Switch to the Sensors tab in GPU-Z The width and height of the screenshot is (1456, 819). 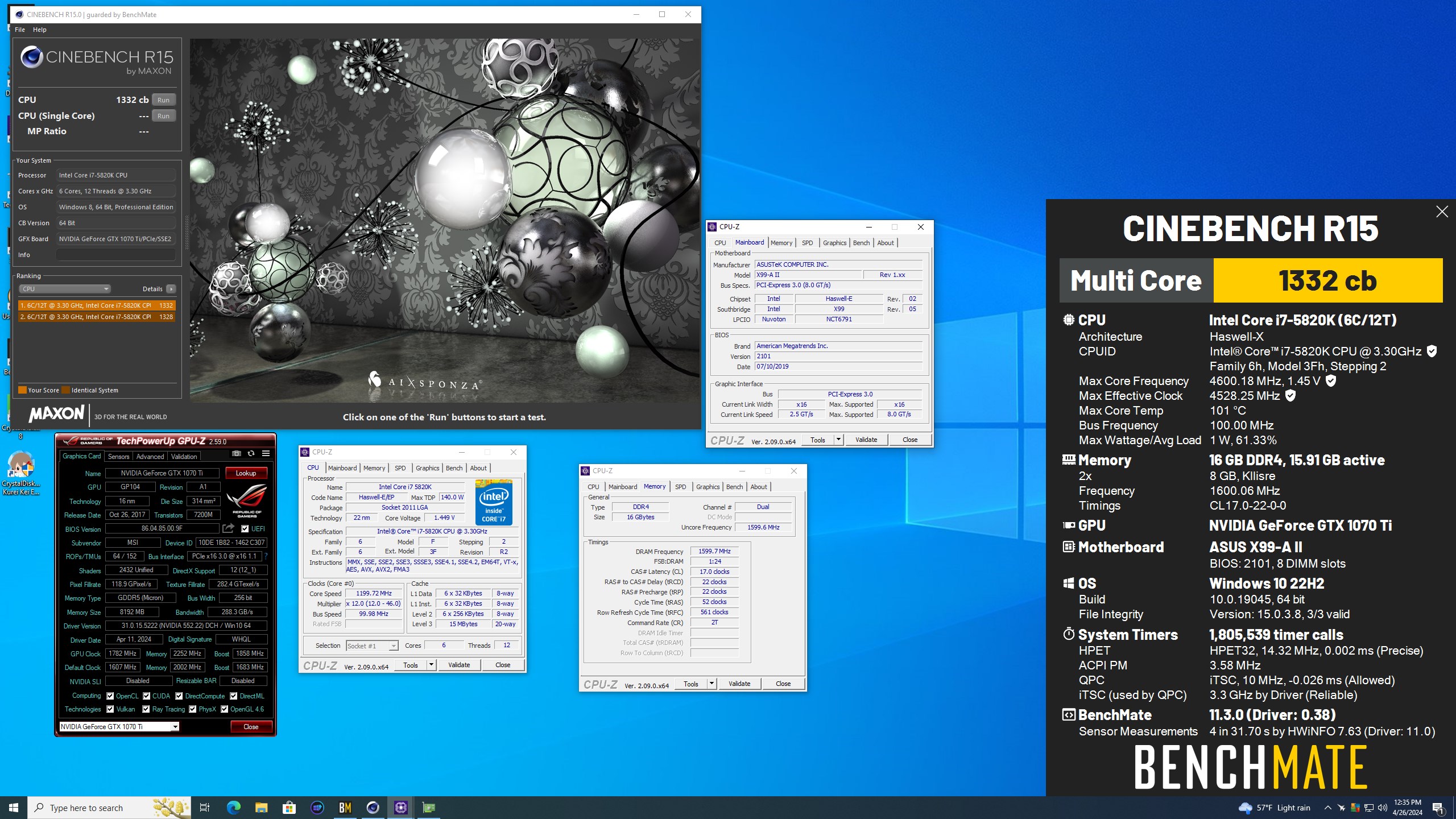point(118,456)
